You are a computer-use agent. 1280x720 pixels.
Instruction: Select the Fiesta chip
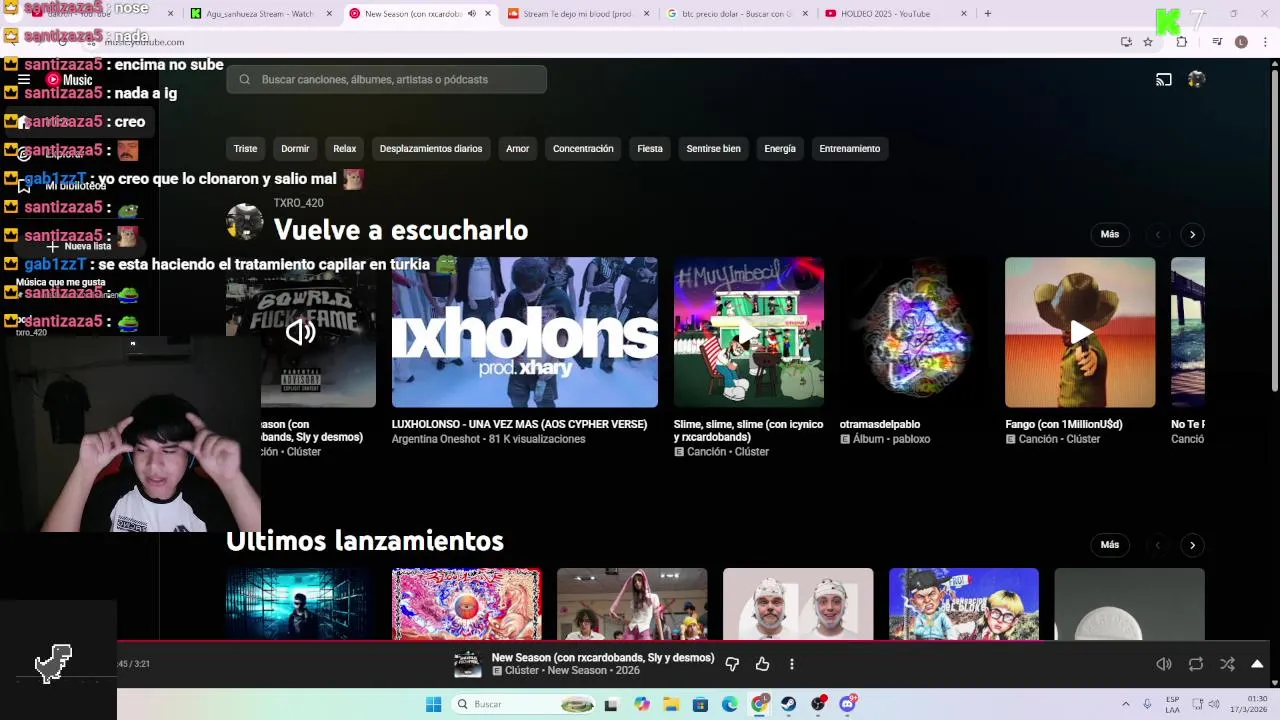pyautogui.click(x=650, y=149)
